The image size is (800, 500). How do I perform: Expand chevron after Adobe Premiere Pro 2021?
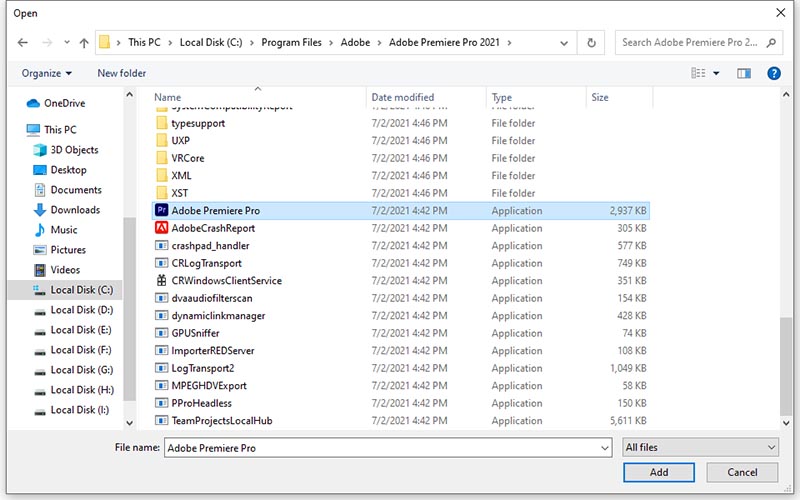click(509, 43)
